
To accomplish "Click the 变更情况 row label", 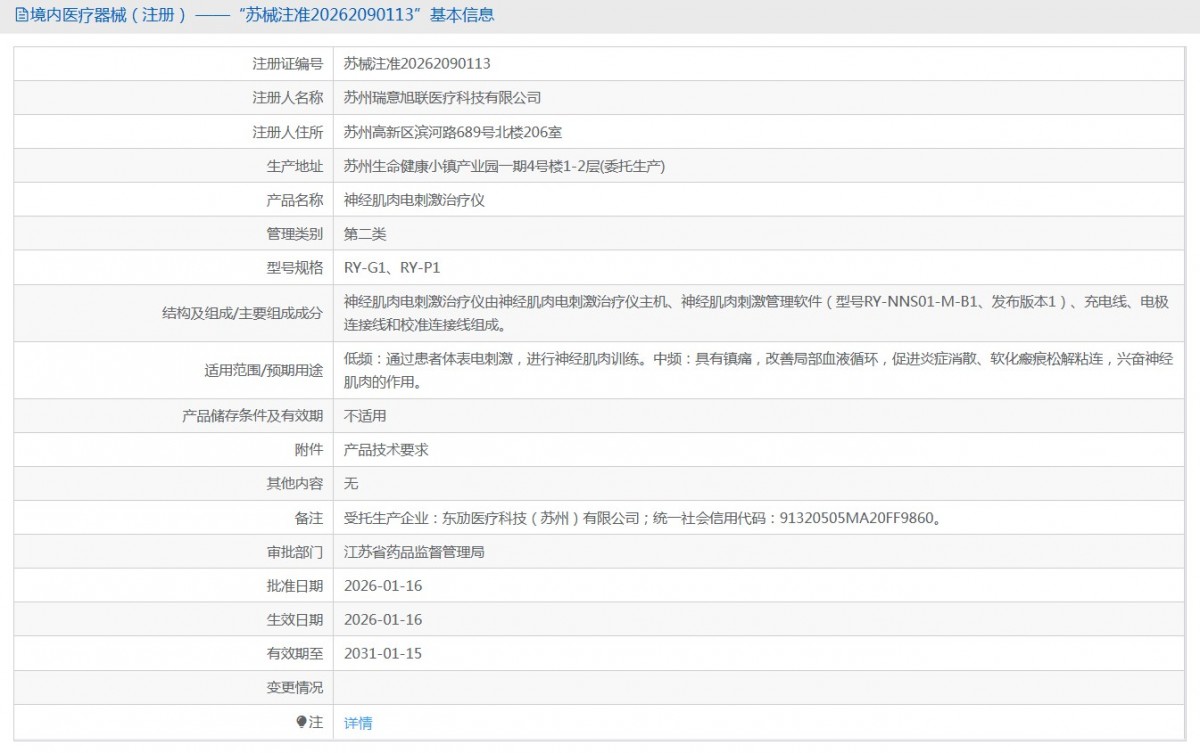I will click(x=295, y=688).
